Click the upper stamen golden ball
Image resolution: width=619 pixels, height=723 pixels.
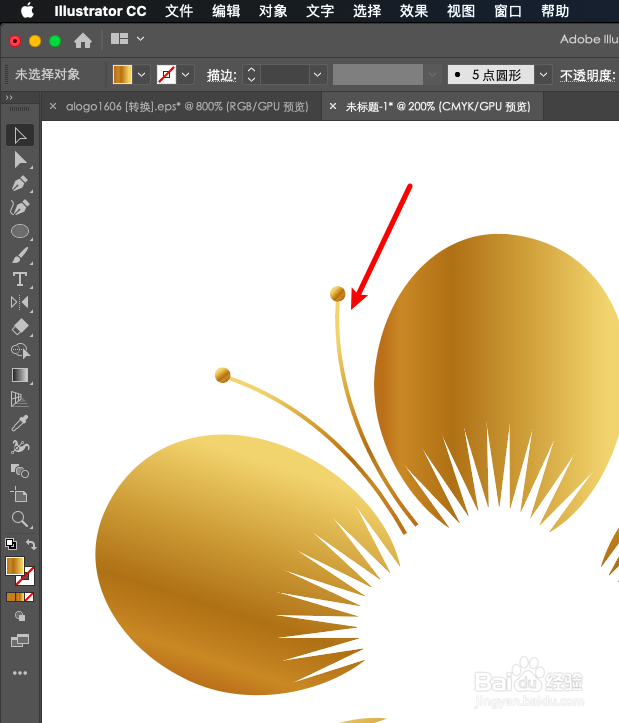tap(338, 294)
